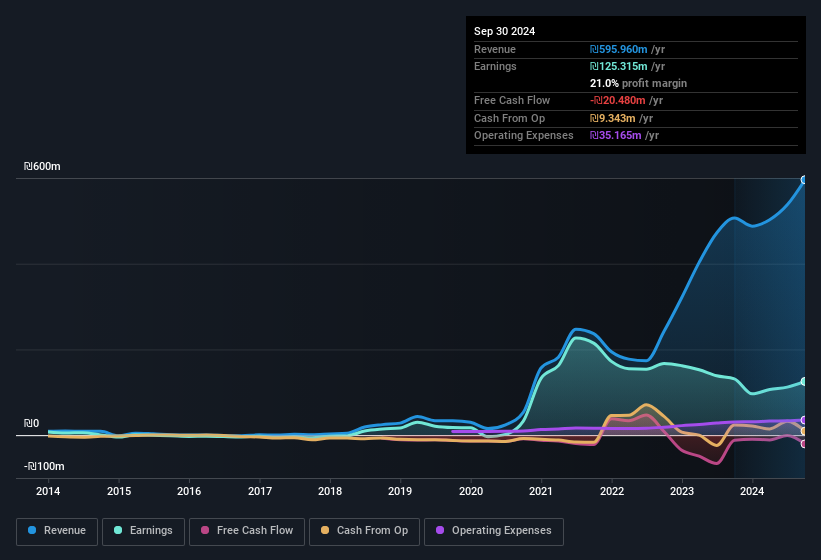Click the ₪0 y-axis label
821x560 pixels.
pyautogui.click(x=31, y=423)
